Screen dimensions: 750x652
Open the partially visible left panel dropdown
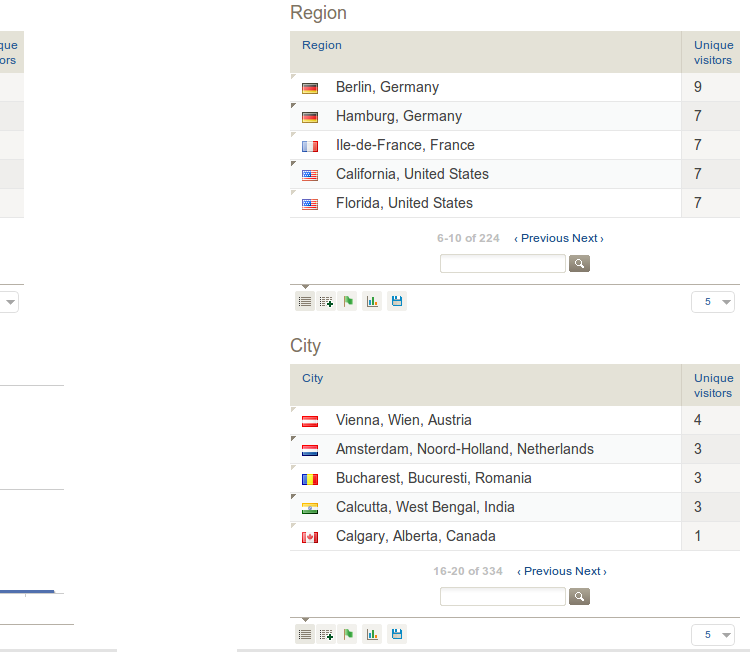click(x=9, y=302)
